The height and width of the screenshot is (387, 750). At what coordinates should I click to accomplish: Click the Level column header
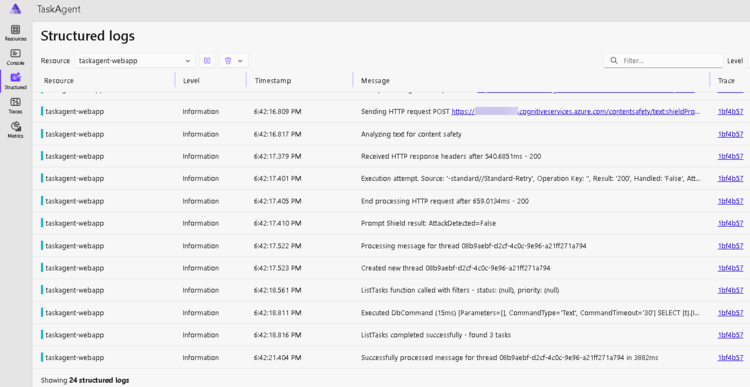[191, 81]
